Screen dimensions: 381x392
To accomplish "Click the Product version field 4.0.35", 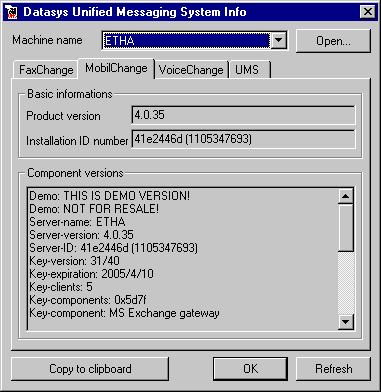I will pos(243,115).
